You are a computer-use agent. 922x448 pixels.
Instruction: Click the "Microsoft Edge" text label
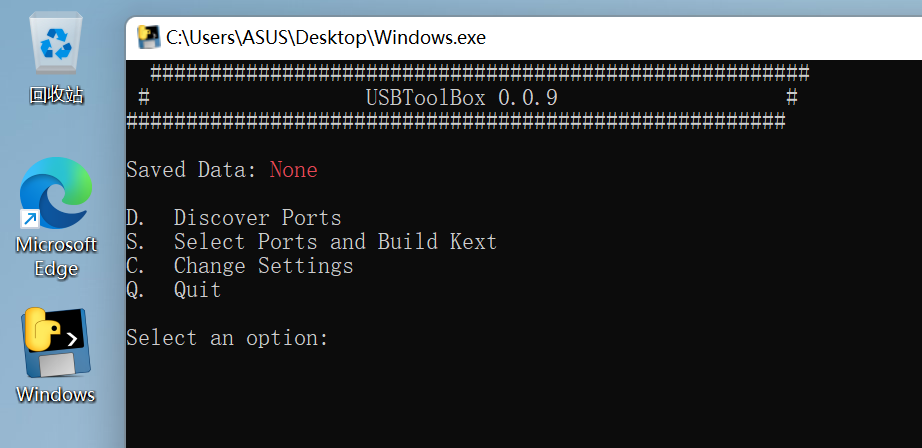click(x=56, y=256)
